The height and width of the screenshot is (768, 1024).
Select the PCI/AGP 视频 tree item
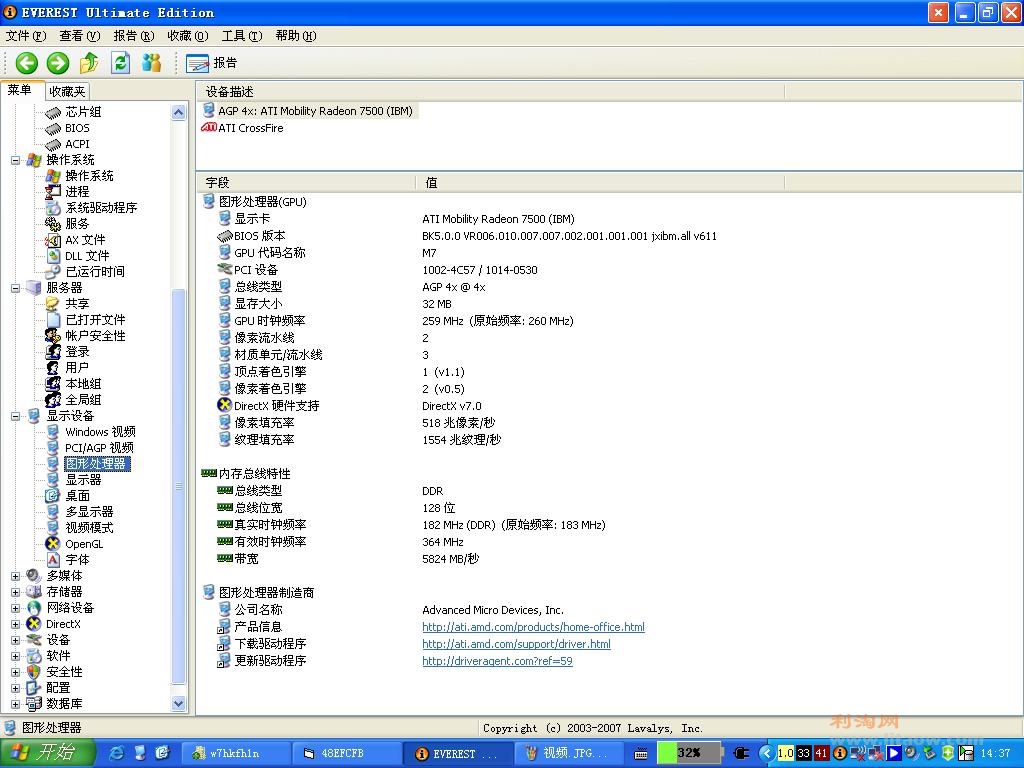tap(99, 448)
